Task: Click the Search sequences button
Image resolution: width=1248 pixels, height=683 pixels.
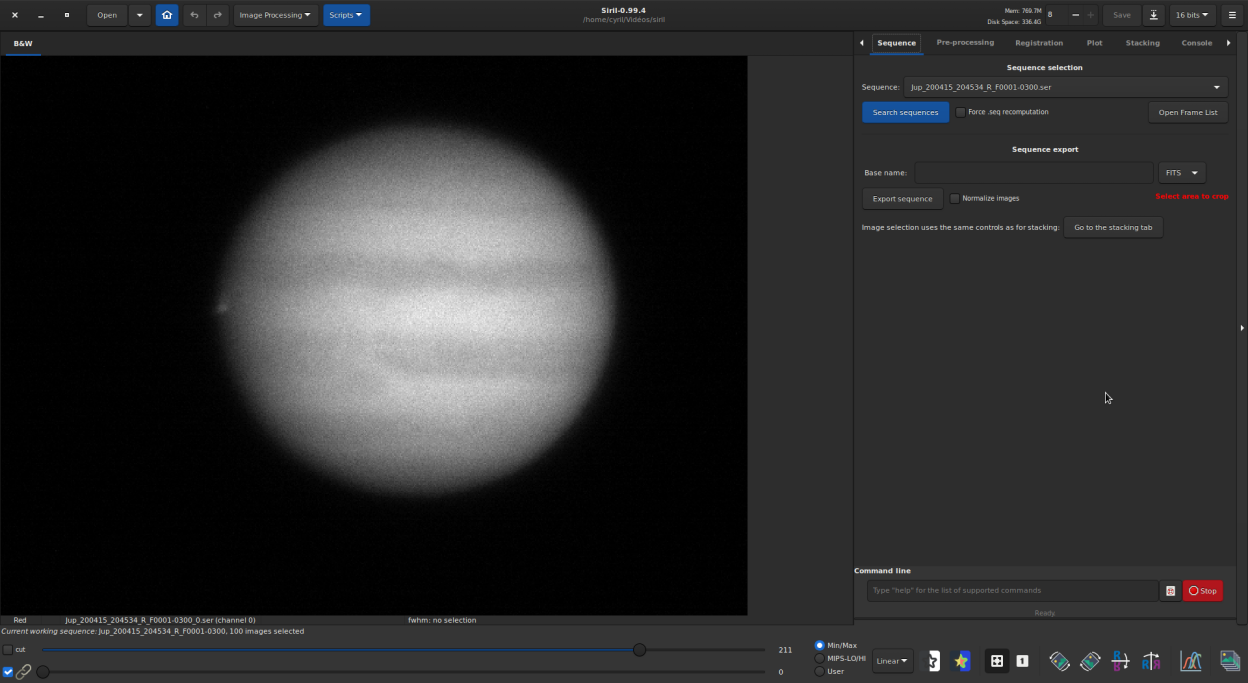Action: [x=905, y=112]
